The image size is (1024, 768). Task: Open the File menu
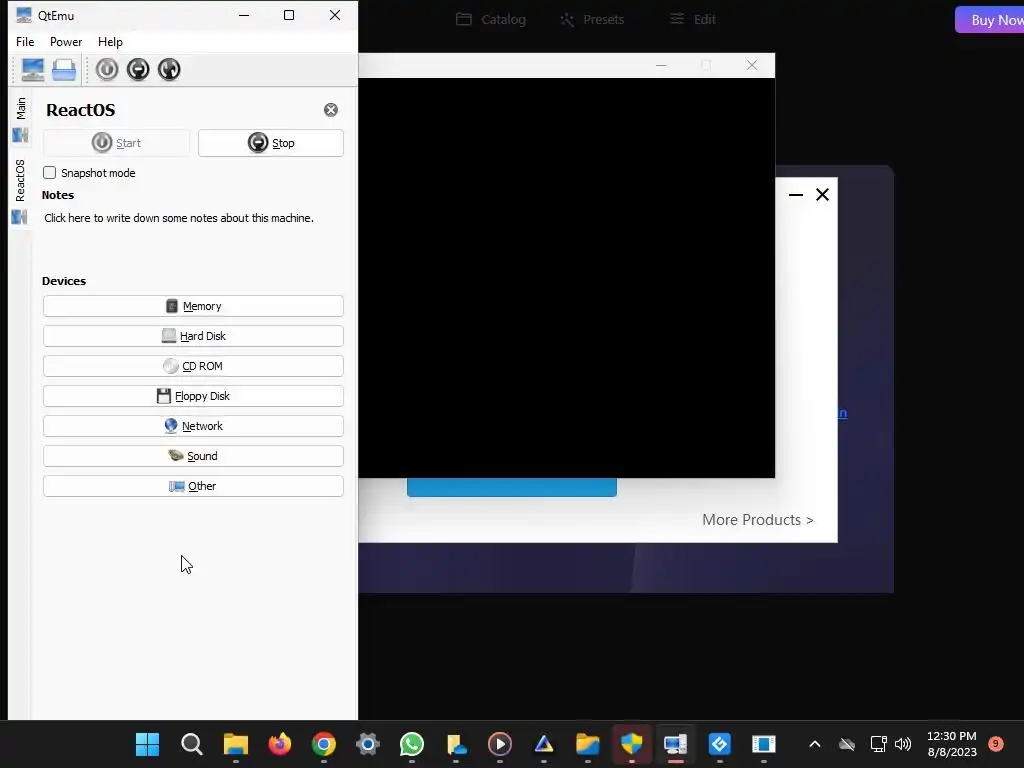(25, 42)
